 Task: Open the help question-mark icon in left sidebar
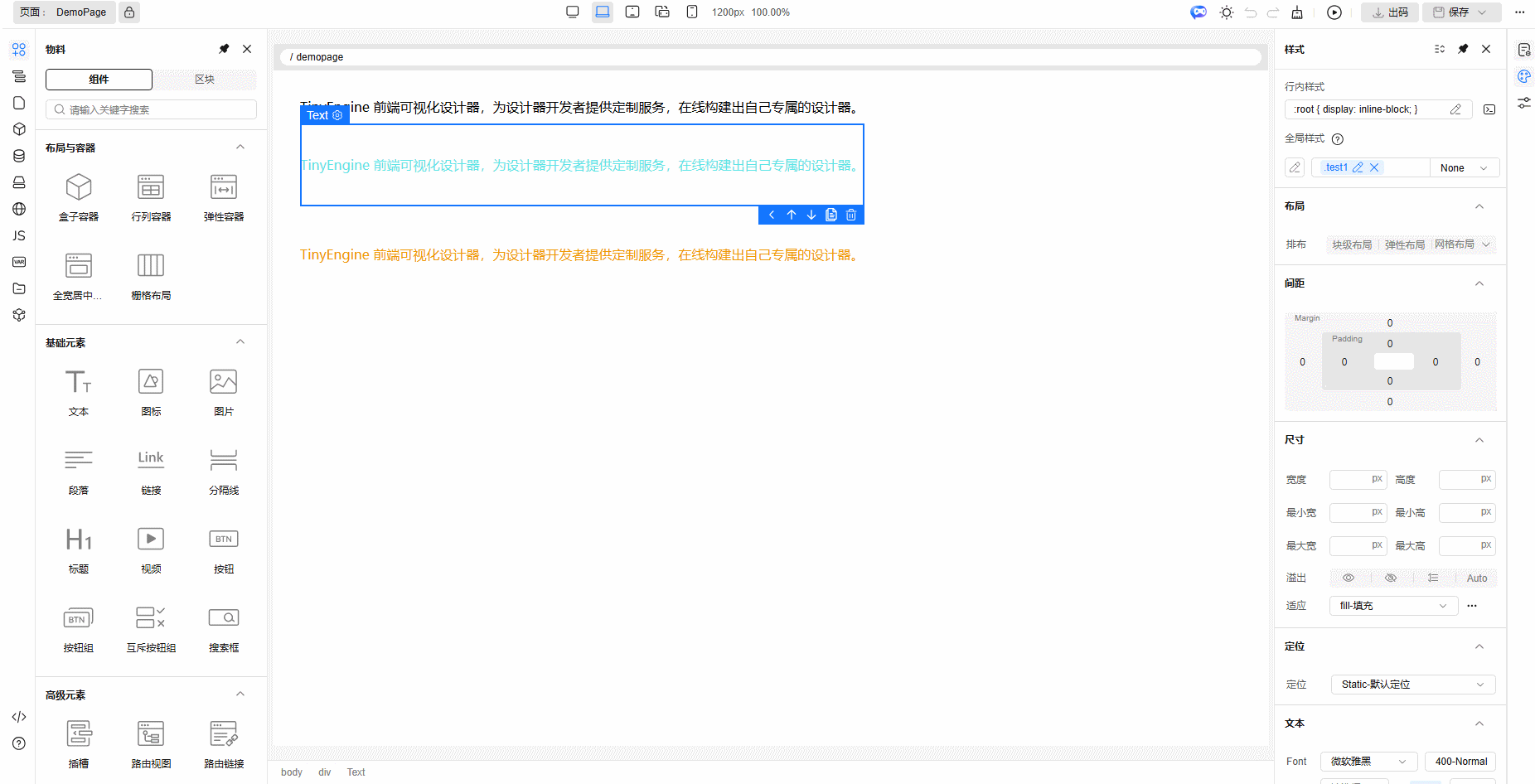tap(19, 743)
